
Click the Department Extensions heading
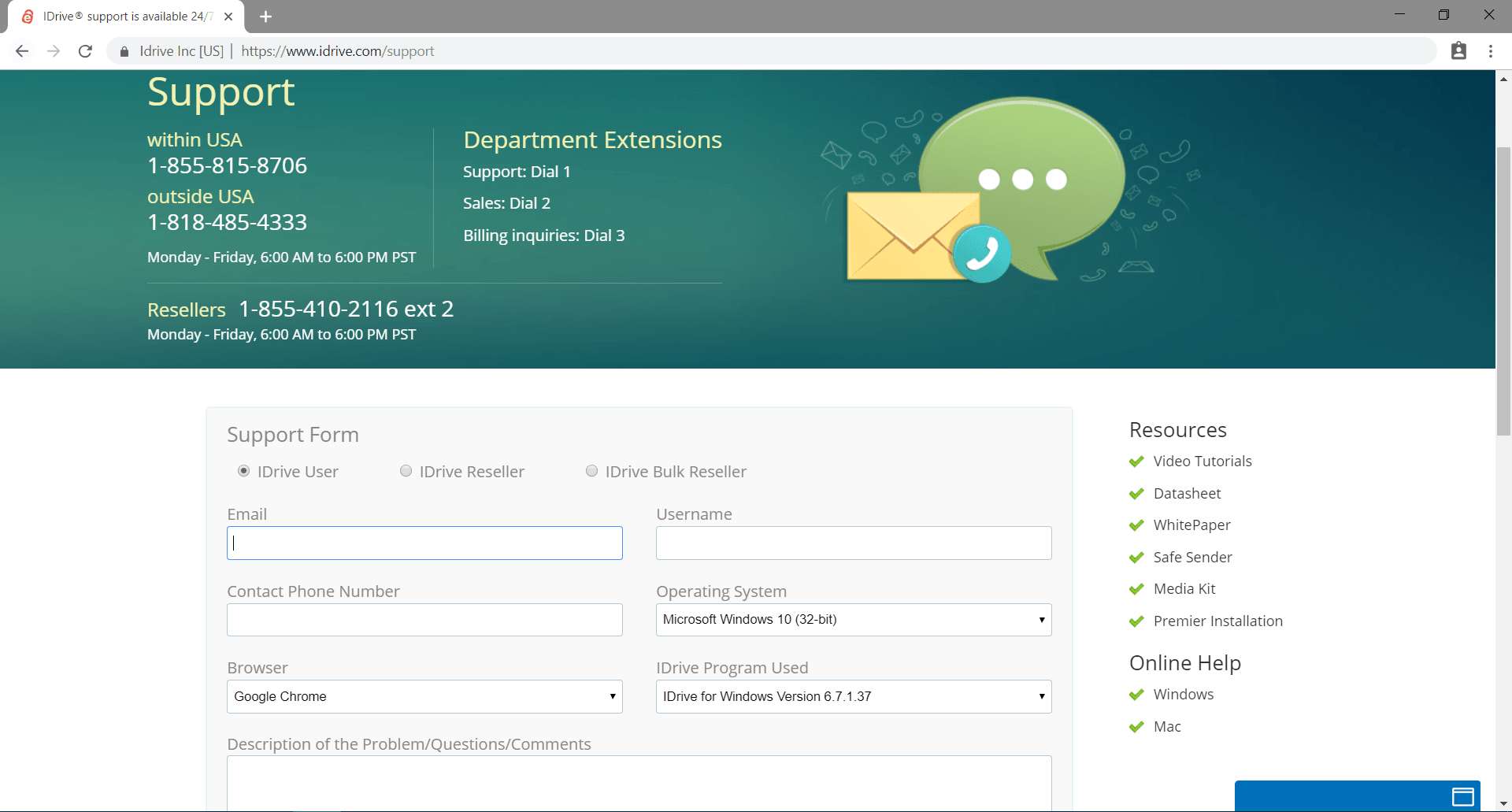[592, 139]
